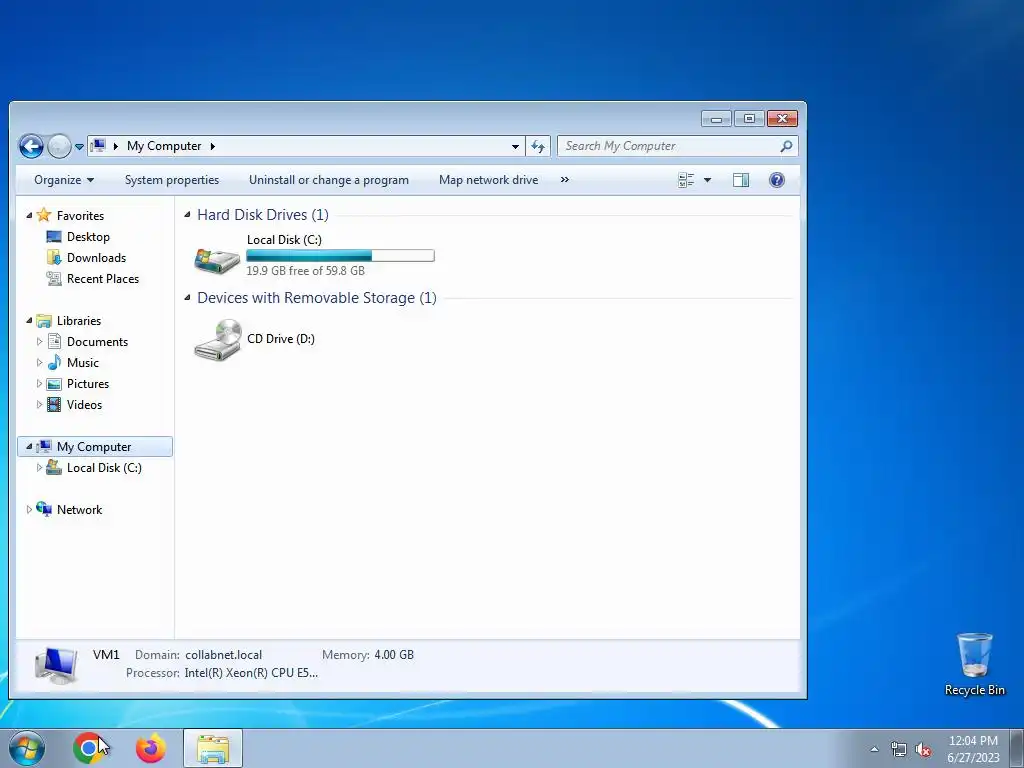Click the VM1 computer icon in details pane

coord(56,665)
